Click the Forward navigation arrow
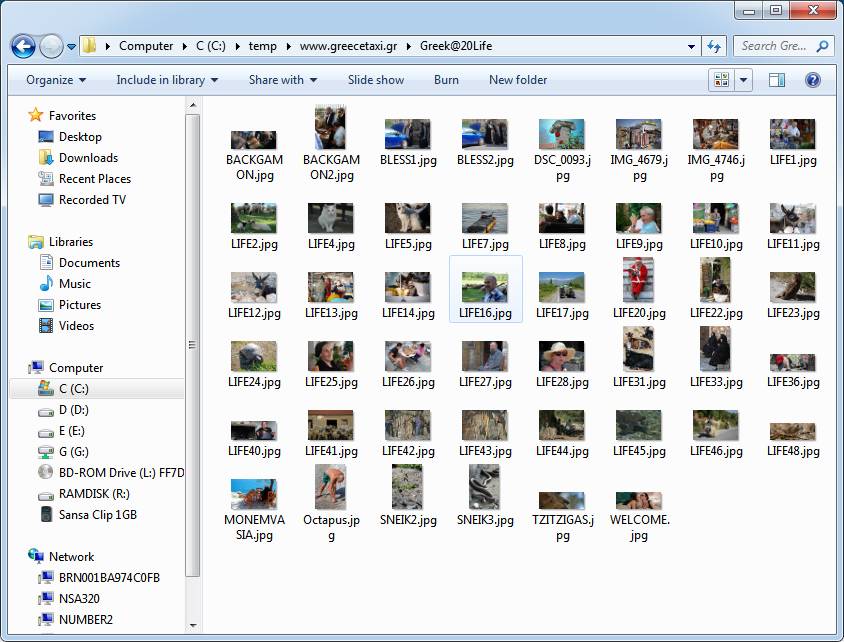Image resolution: width=844 pixels, height=642 pixels. 52,47
